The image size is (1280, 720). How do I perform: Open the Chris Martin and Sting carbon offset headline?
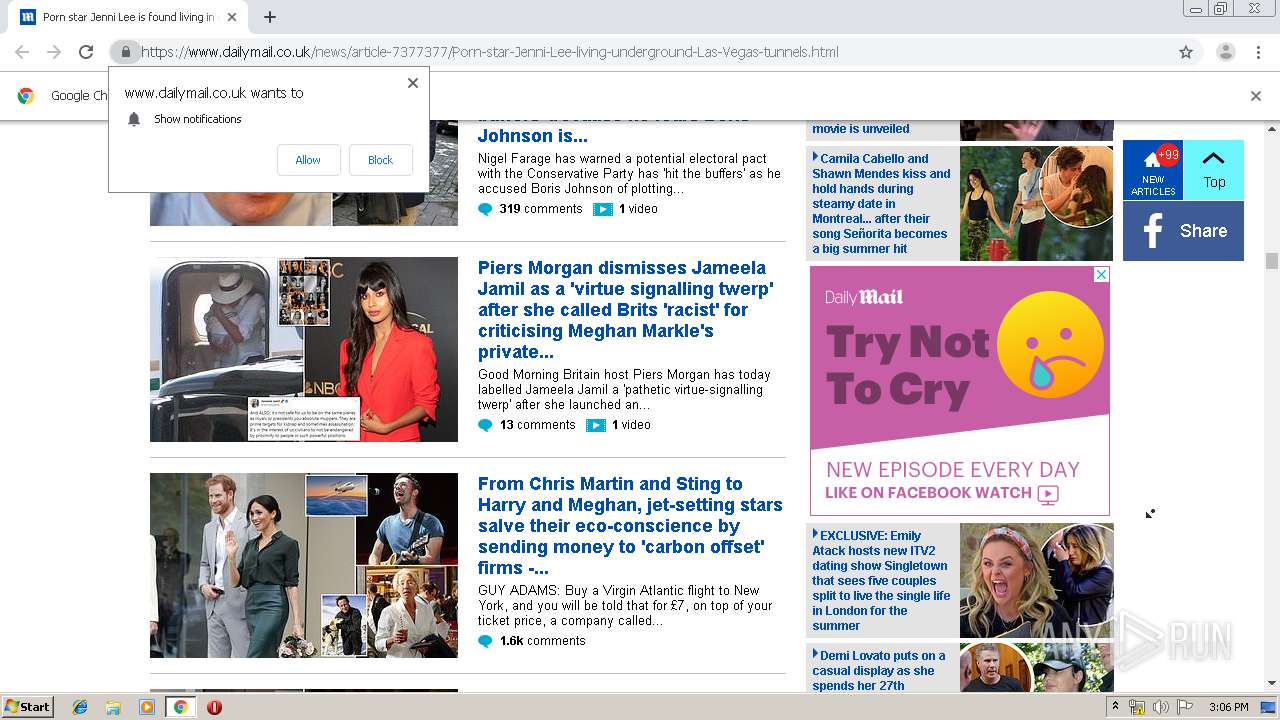pos(630,525)
